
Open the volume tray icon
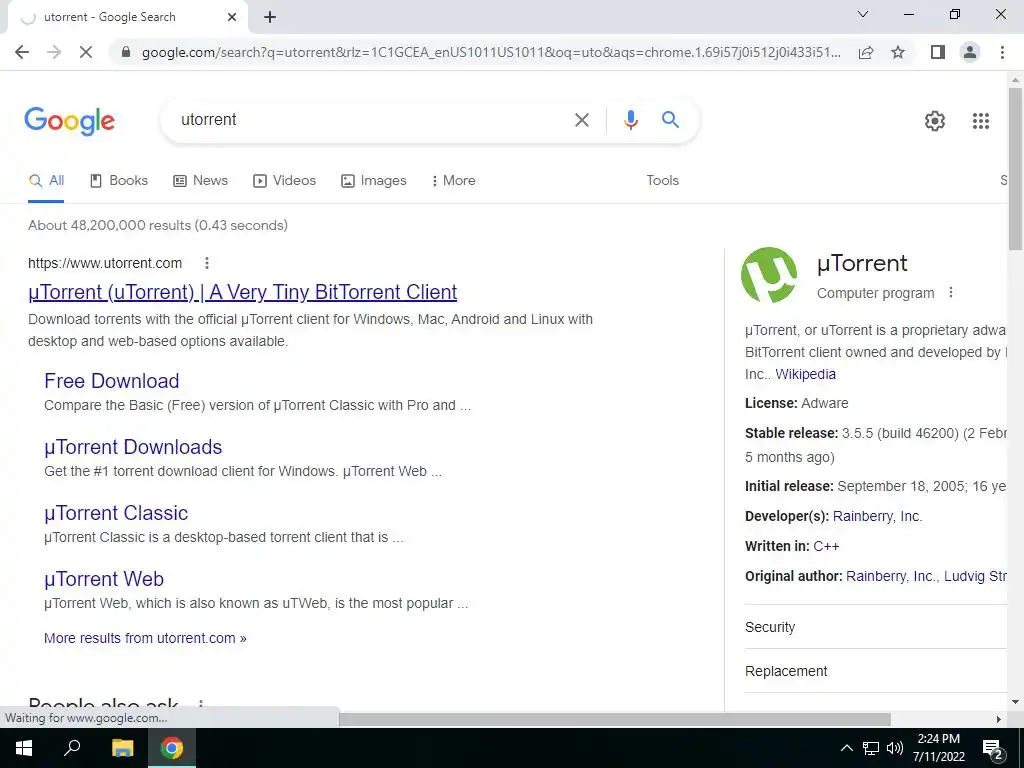tap(895, 748)
